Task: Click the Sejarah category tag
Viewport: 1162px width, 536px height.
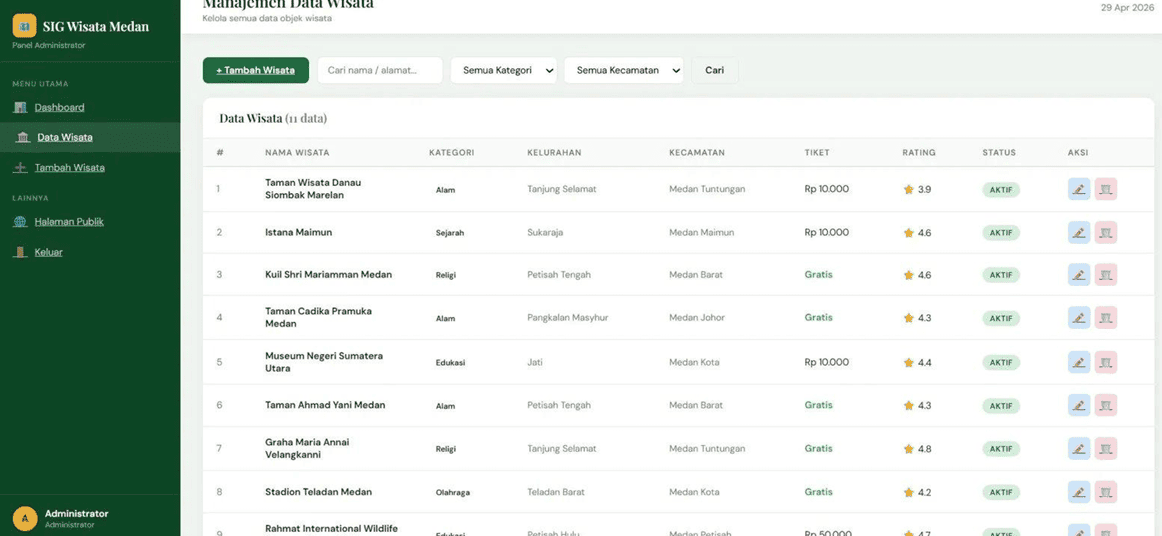Action: 450,233
